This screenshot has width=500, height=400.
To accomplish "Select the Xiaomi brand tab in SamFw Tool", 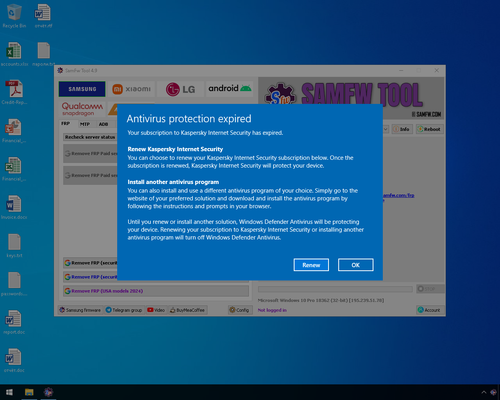I will click(x=132, y=89).
